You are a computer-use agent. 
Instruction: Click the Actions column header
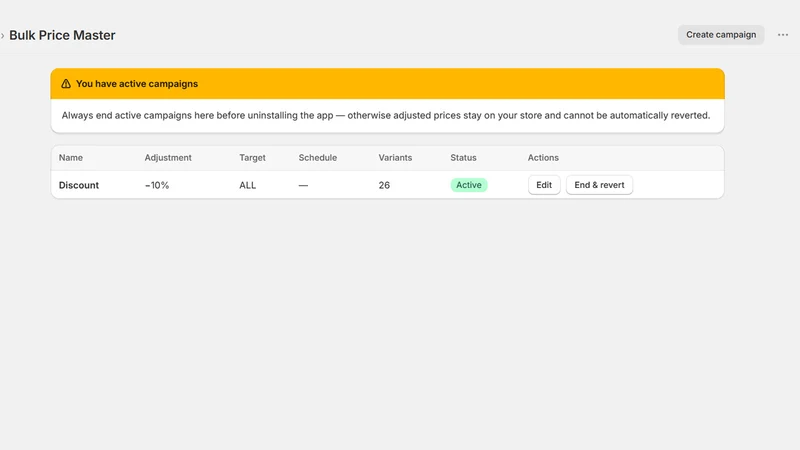pyautogui.click(x=543, y=158)
